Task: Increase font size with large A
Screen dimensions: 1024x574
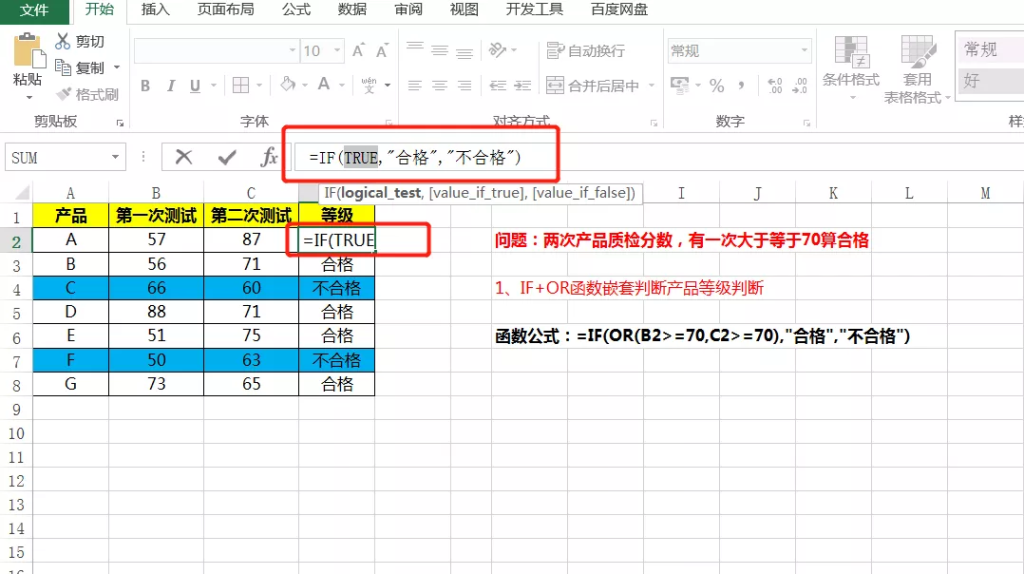Action: [358, 50]
